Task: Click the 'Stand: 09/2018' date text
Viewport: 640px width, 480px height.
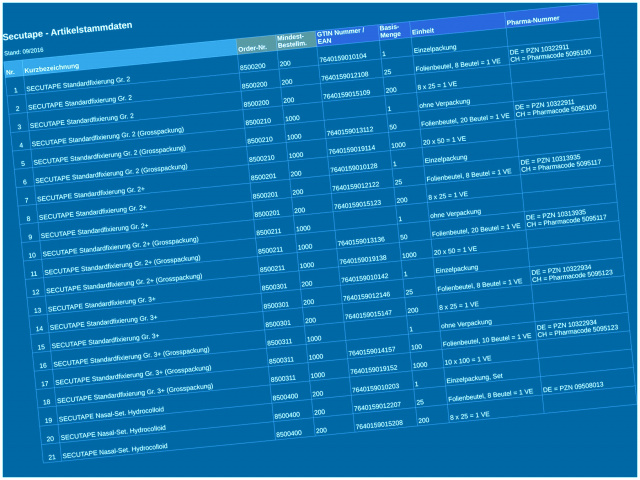Action: [x=24, y=52]
